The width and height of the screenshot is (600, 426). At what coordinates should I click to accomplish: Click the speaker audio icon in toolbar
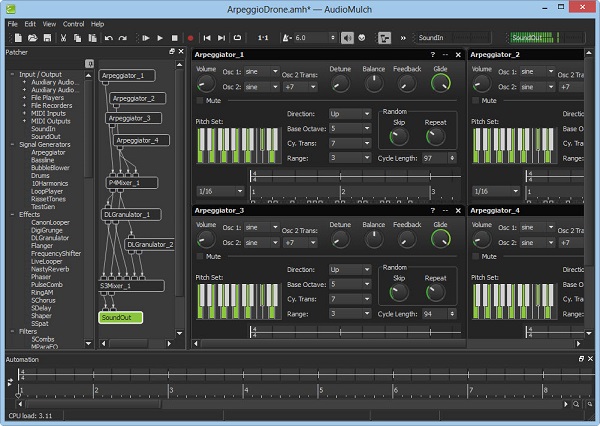coord(345,38)
